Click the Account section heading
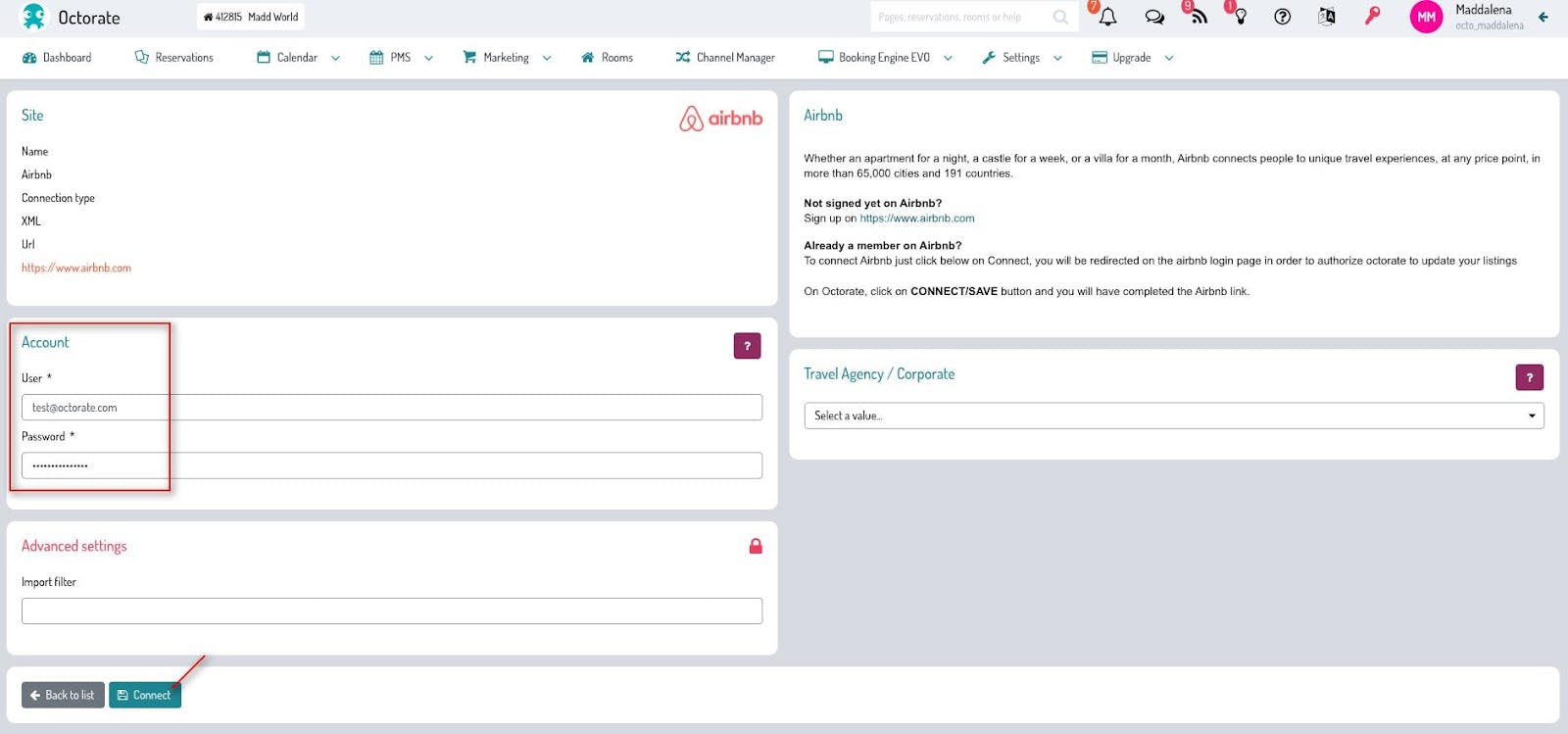 pos(45,342)
